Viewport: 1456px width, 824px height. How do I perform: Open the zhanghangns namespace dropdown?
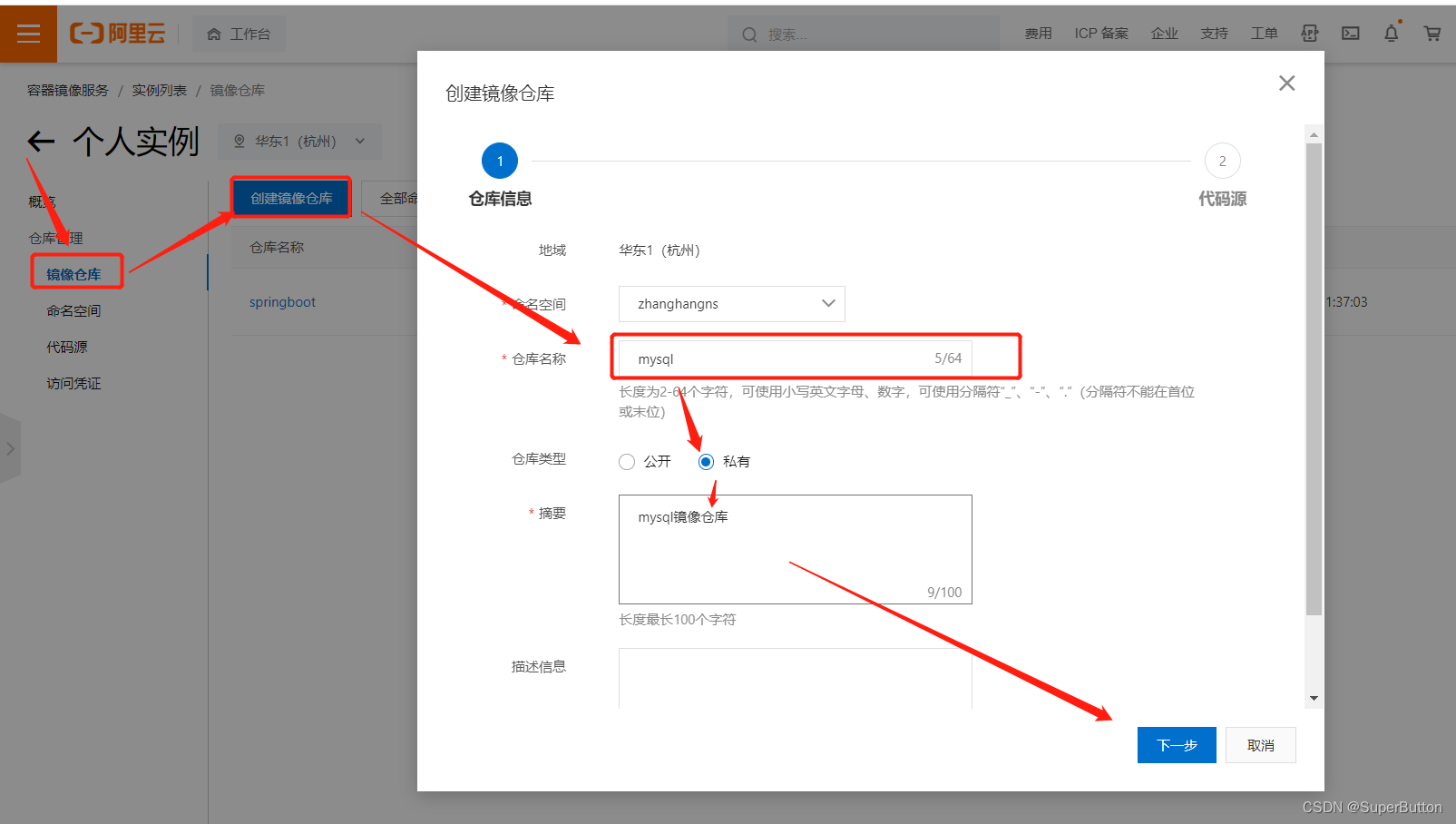click(732, 304)
